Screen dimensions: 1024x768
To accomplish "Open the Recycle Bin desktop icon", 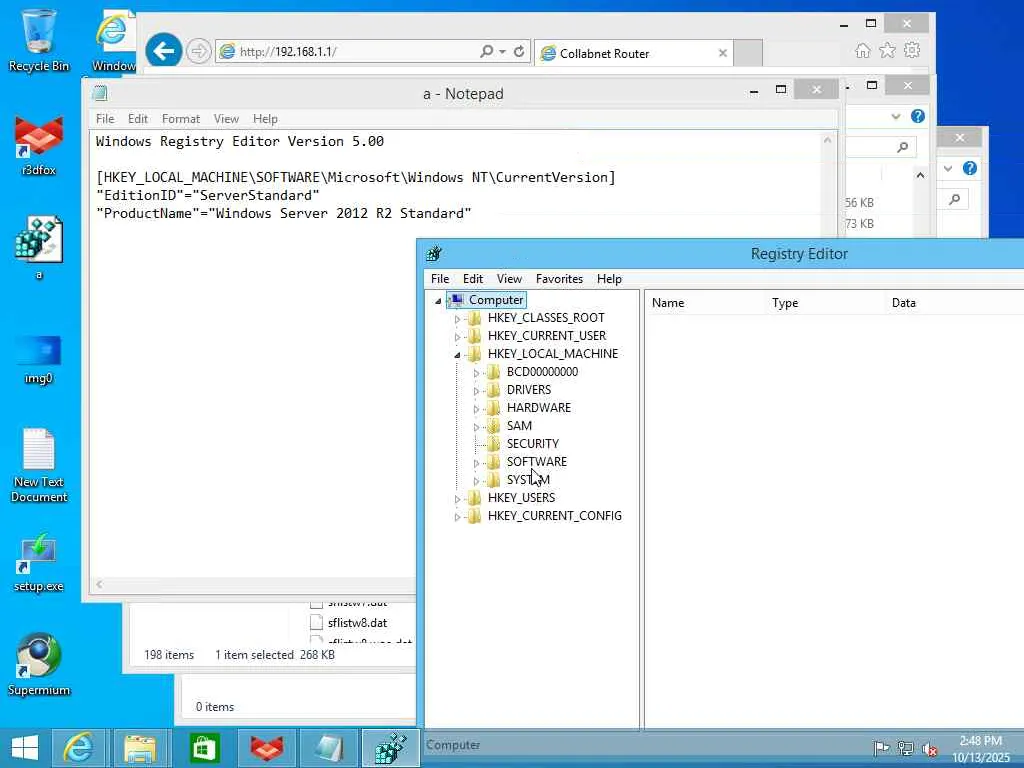I will 39,39.
